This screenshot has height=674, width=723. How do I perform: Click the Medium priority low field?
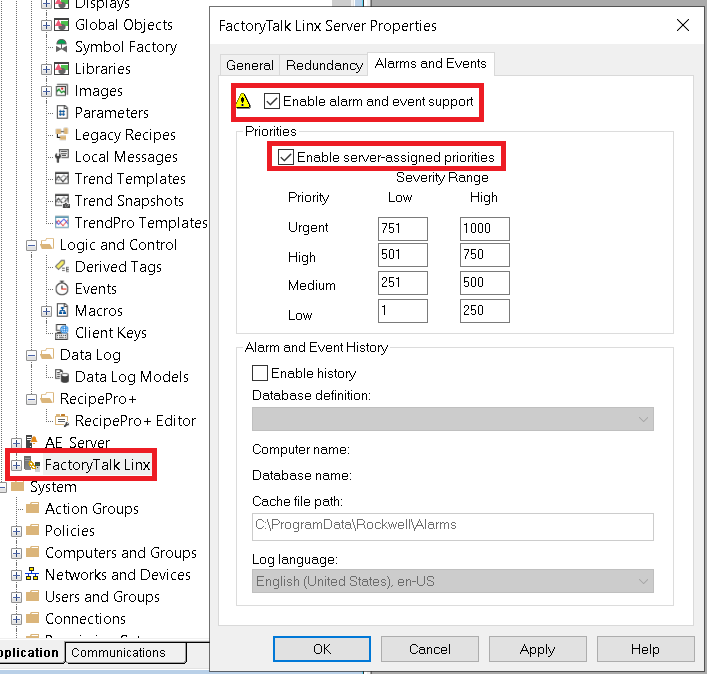point(403,283)
